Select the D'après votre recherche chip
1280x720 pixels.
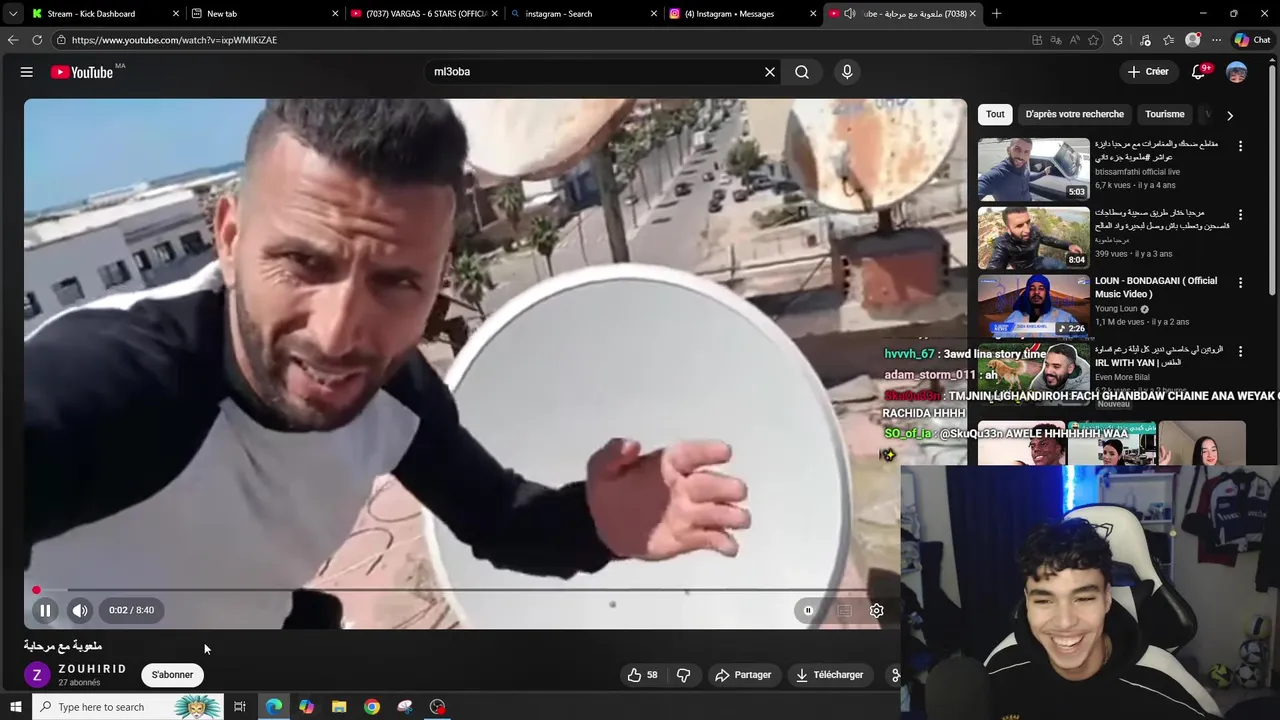(1075, 114)
